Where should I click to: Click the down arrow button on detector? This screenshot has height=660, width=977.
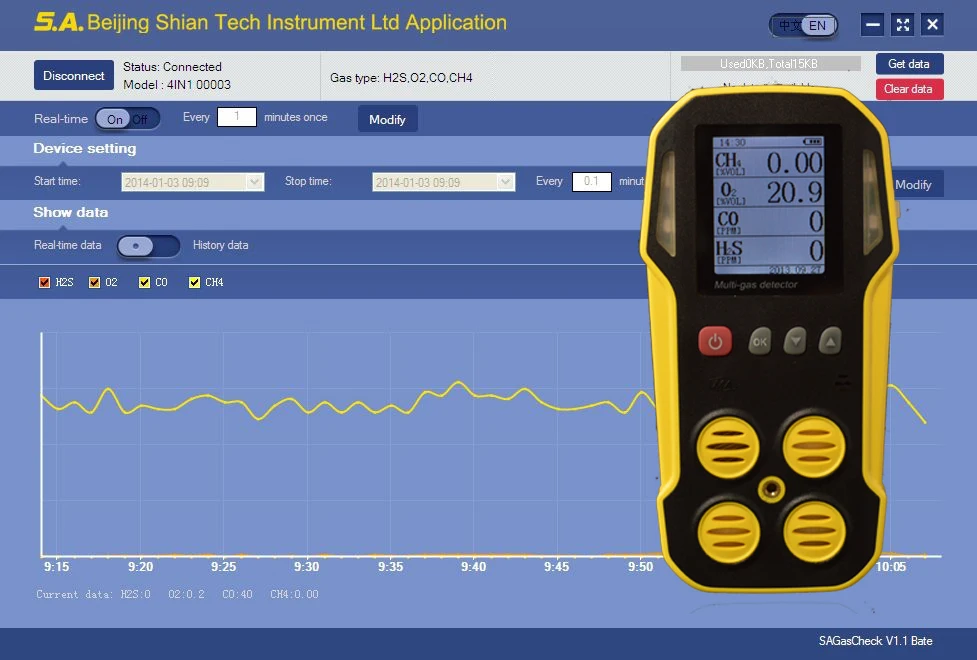[x=795, y=341]
